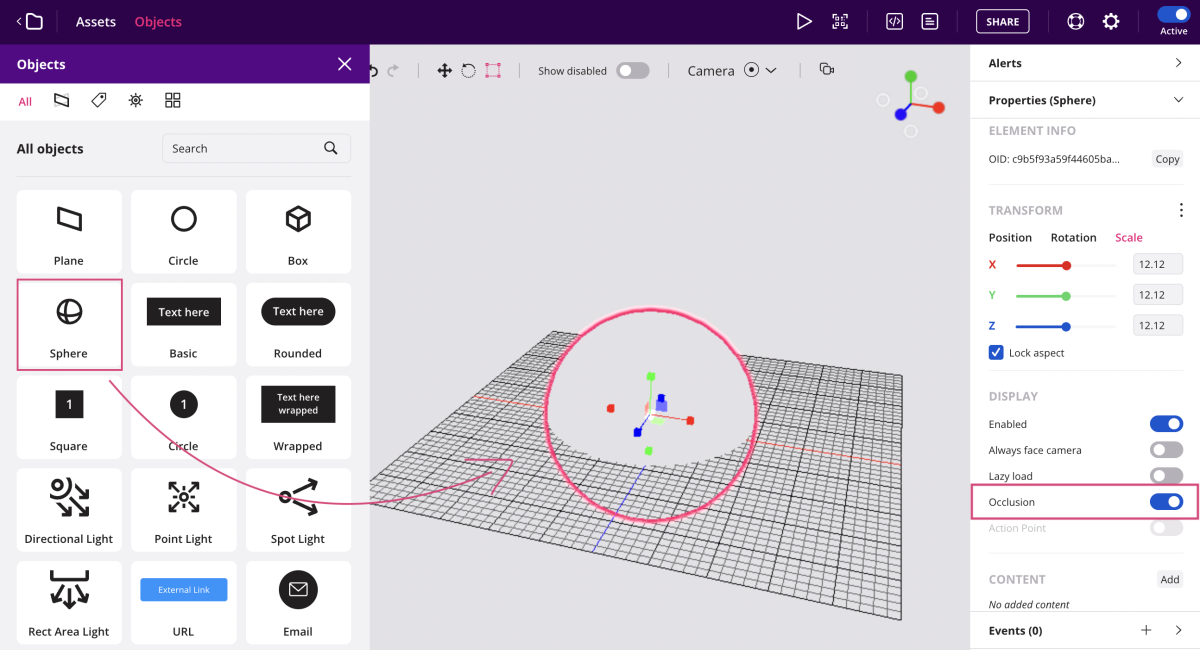
Task: Turn off the Occlusion display toggle
Action: tap(1167, 501)
